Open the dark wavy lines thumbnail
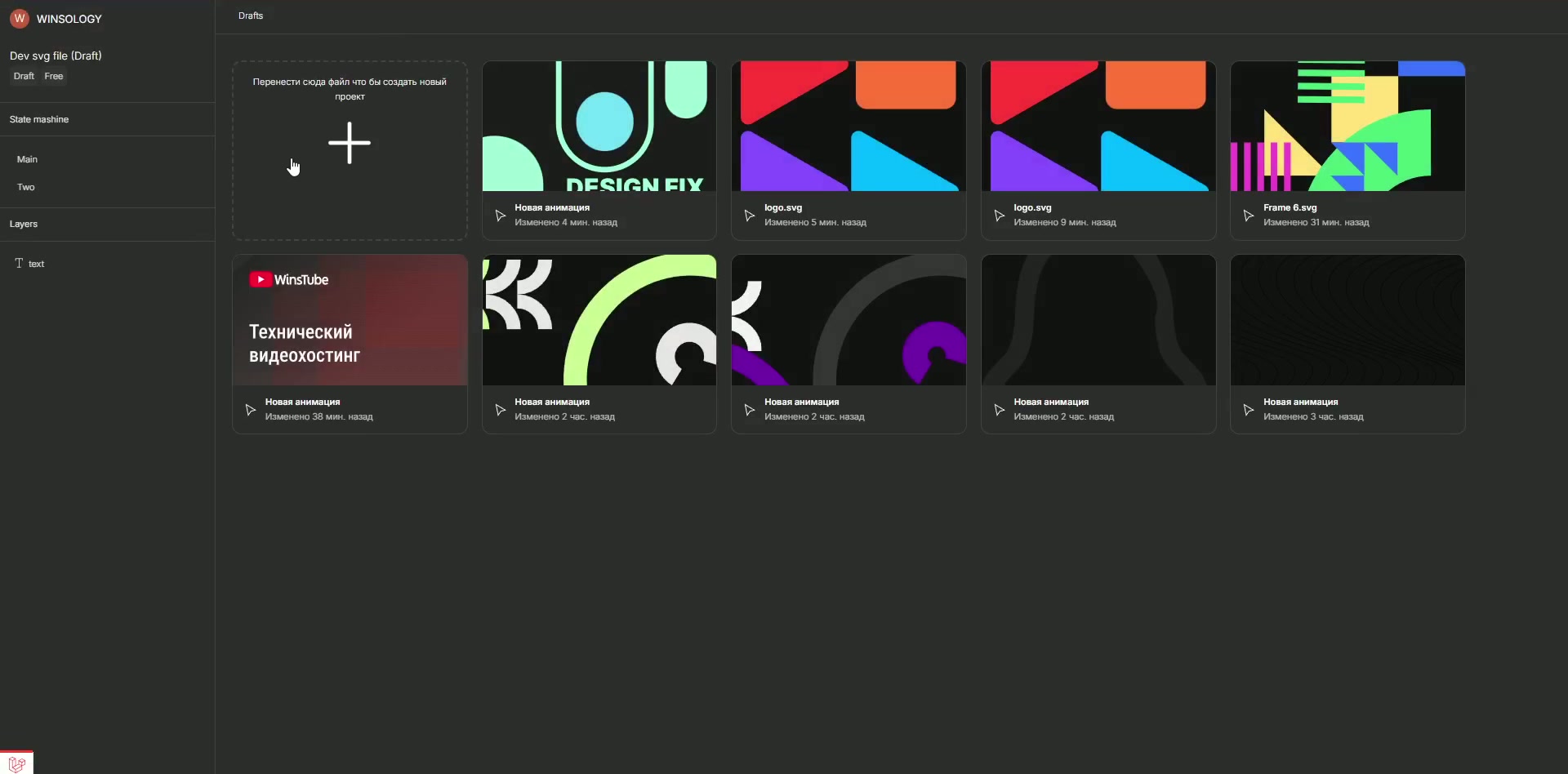1568x774 pixels. tap(1347, 320)
